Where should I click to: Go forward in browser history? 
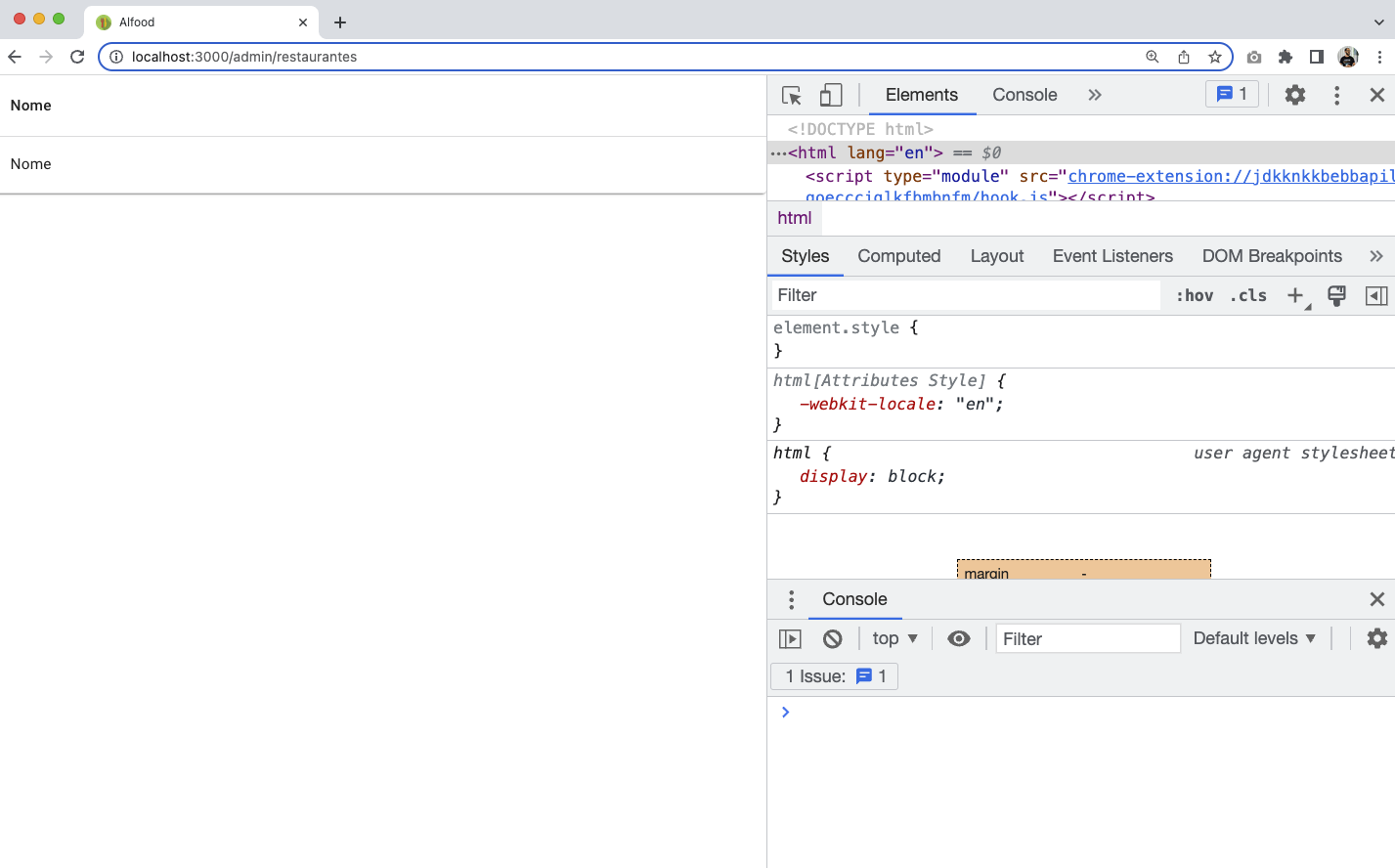point(46,57)
